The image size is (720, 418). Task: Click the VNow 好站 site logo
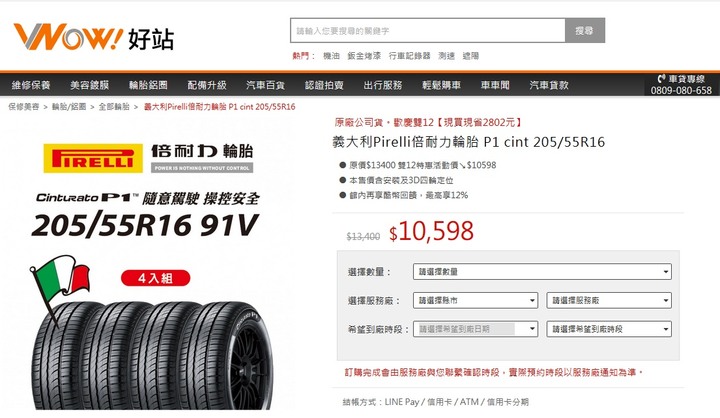coord(94,37)
